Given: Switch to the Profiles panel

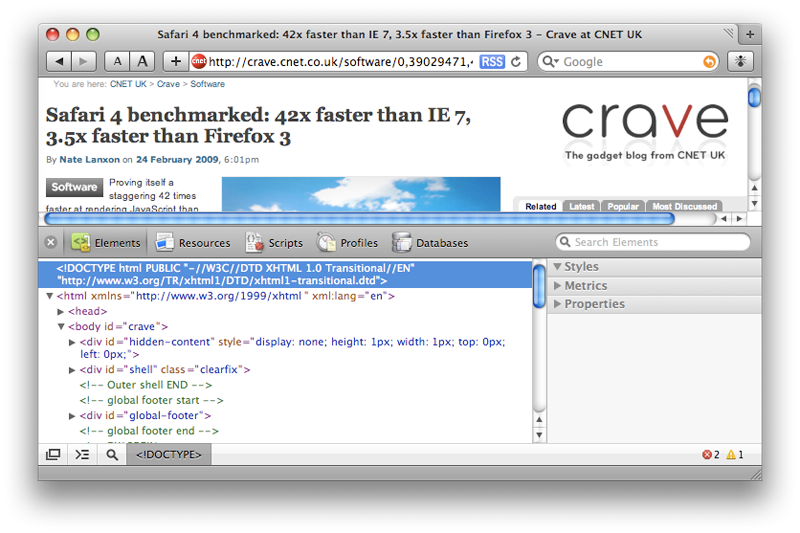Looking at the screenshot, I should (347, 242).
